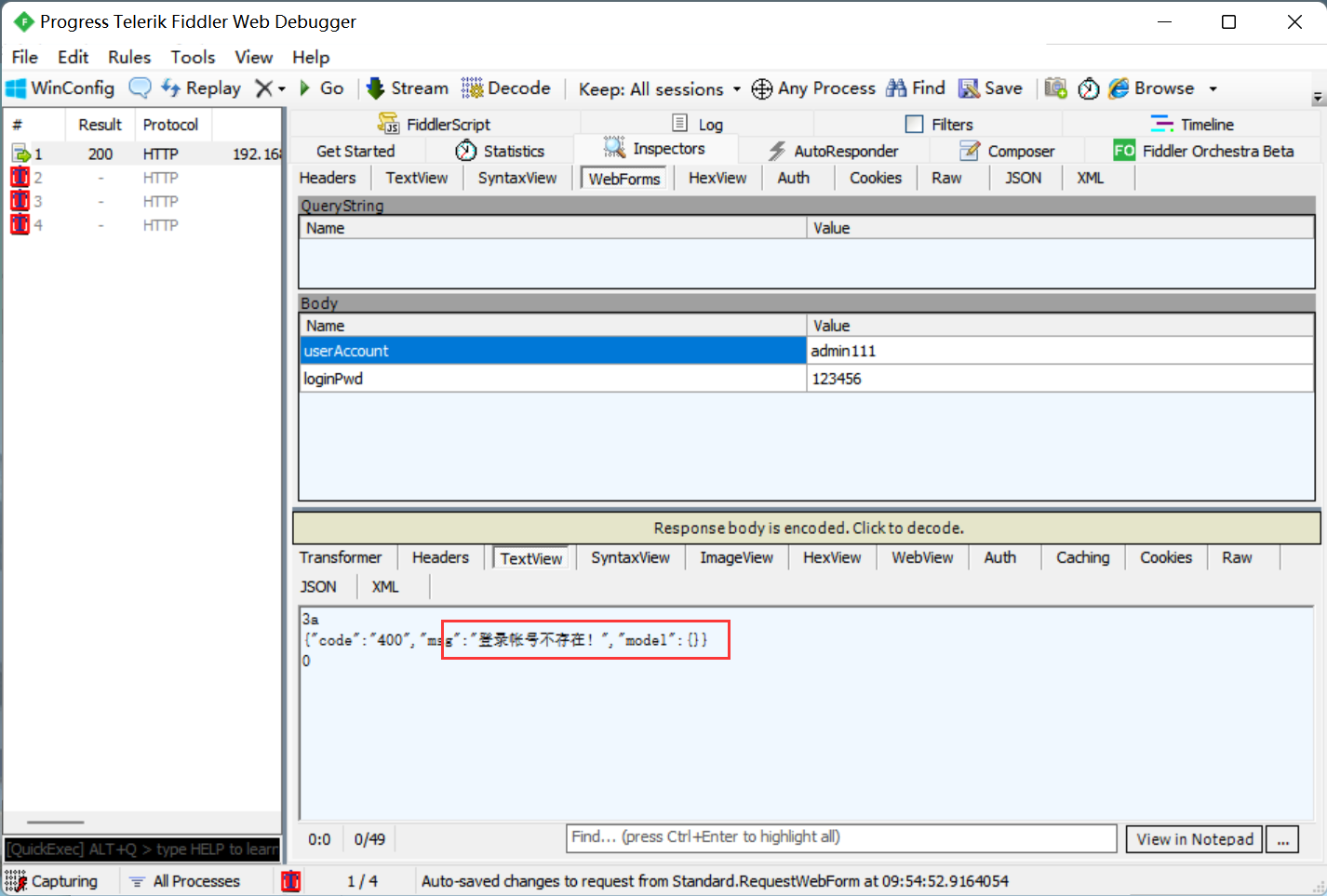
Task: Click the ellipsis button beside View in Notepad
Action: 1282,839
